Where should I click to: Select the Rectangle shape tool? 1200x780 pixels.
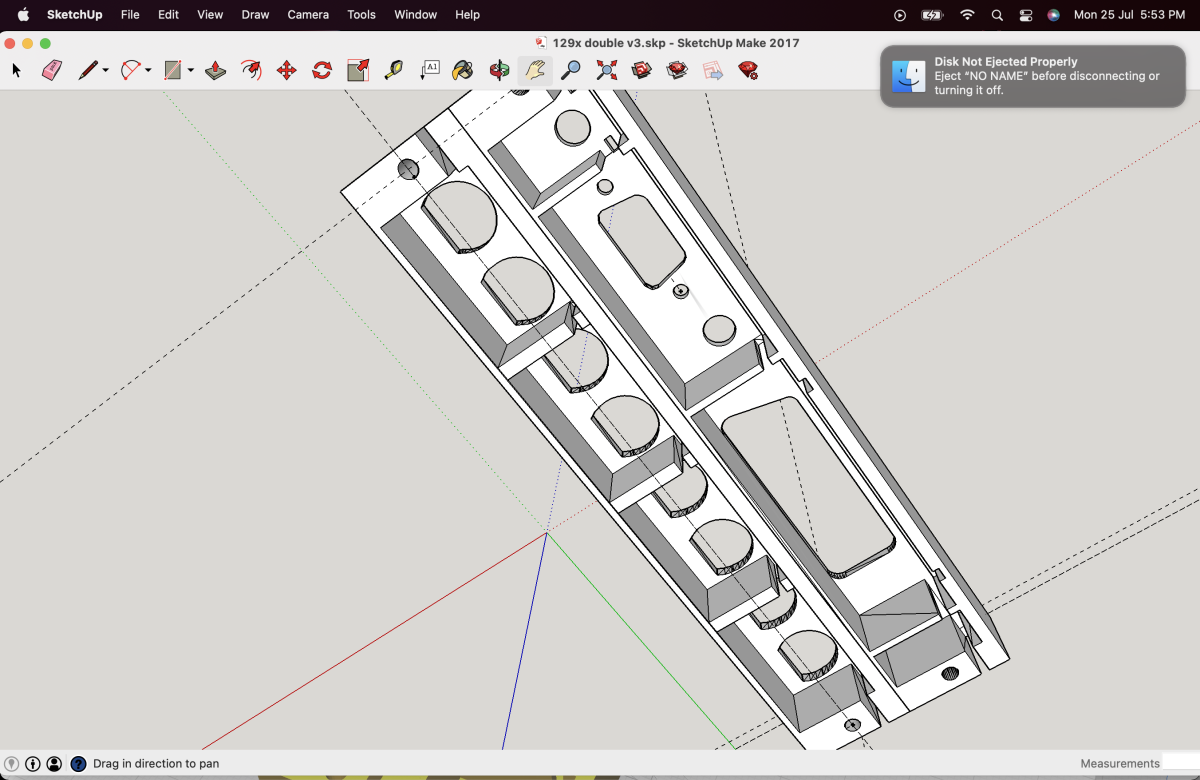(173, 70)
